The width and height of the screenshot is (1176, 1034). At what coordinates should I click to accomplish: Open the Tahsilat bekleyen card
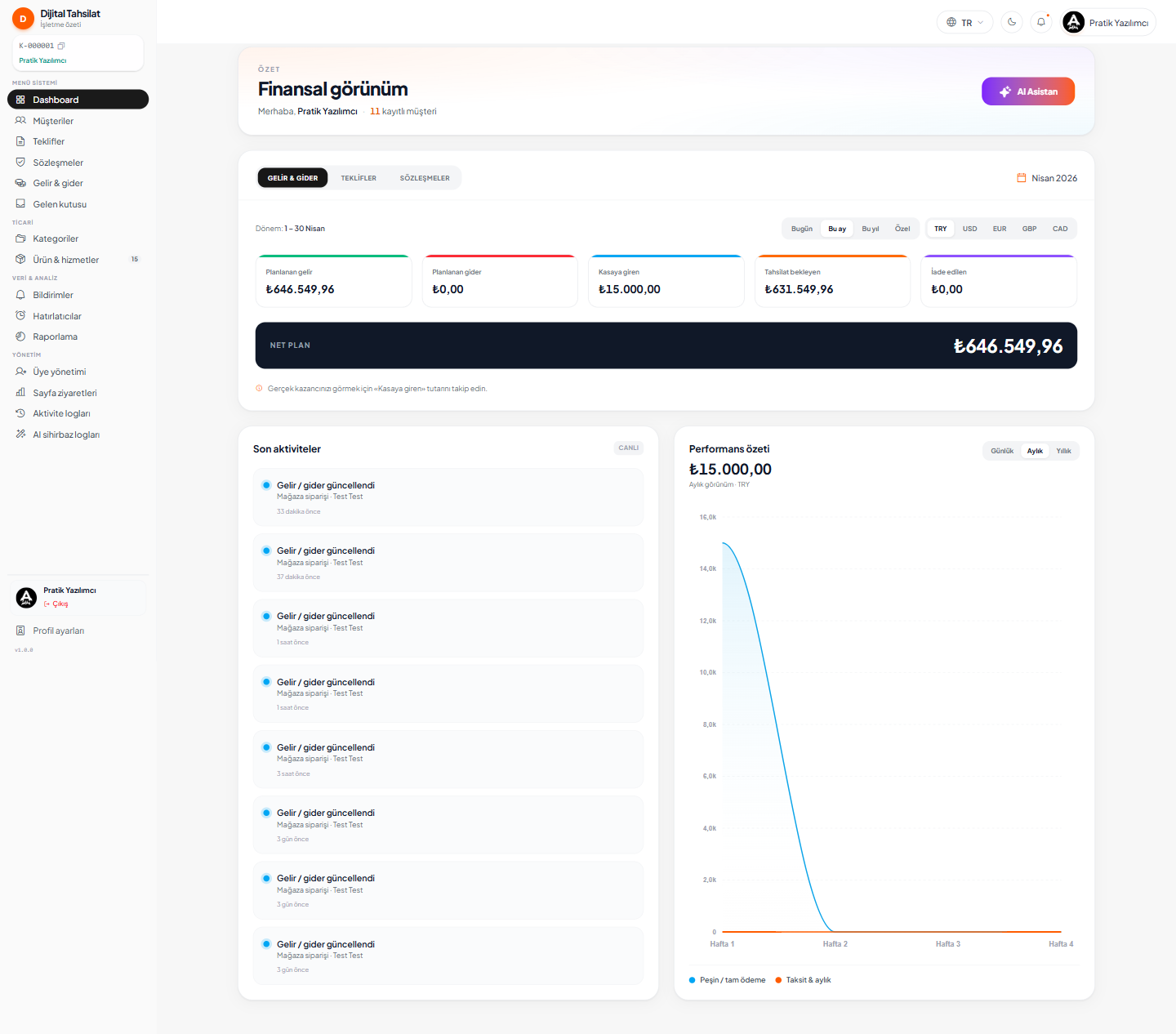coord(832,281)
